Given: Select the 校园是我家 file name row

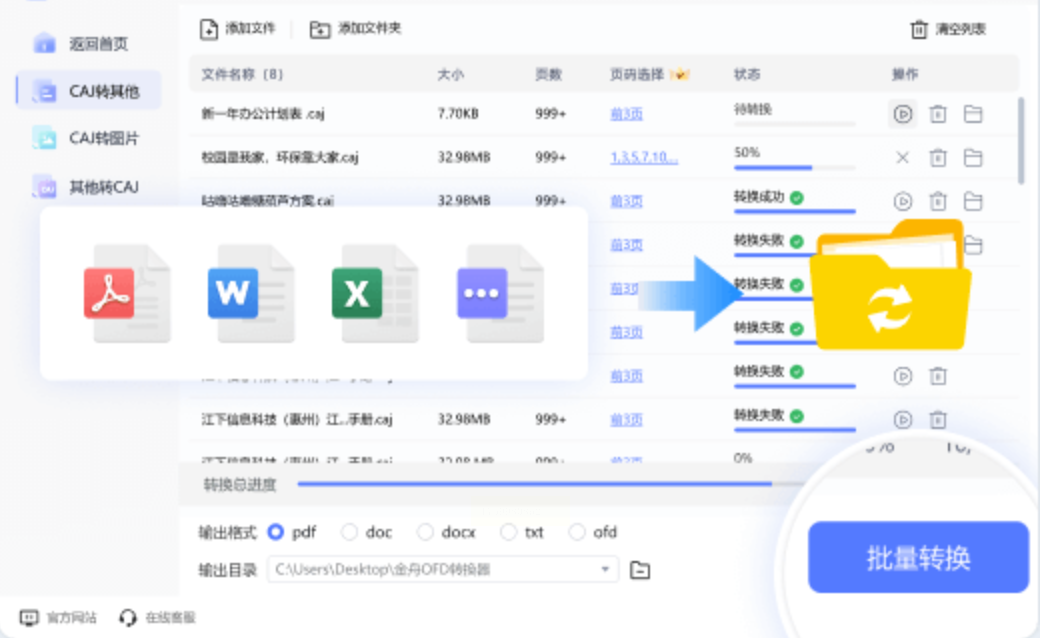Looking at the screenshot, I should 280,158.
